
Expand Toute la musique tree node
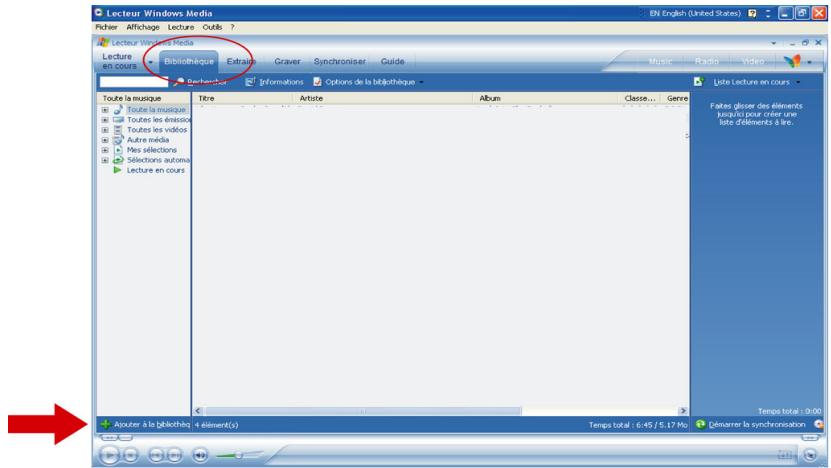(105, 110)
